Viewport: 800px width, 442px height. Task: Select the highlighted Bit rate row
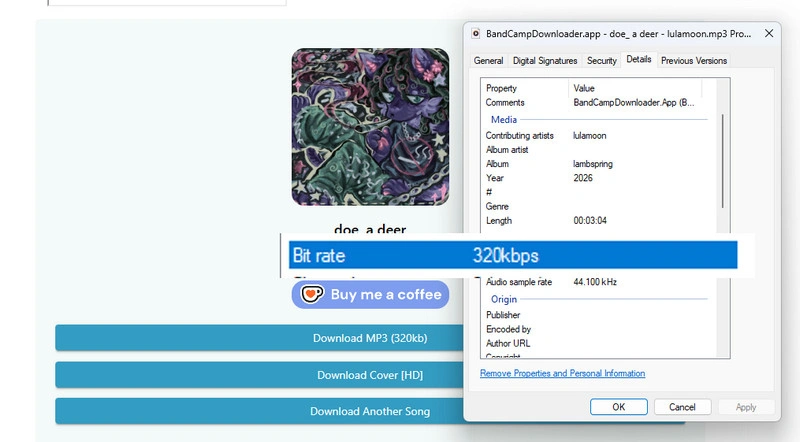tap(513, 255)
